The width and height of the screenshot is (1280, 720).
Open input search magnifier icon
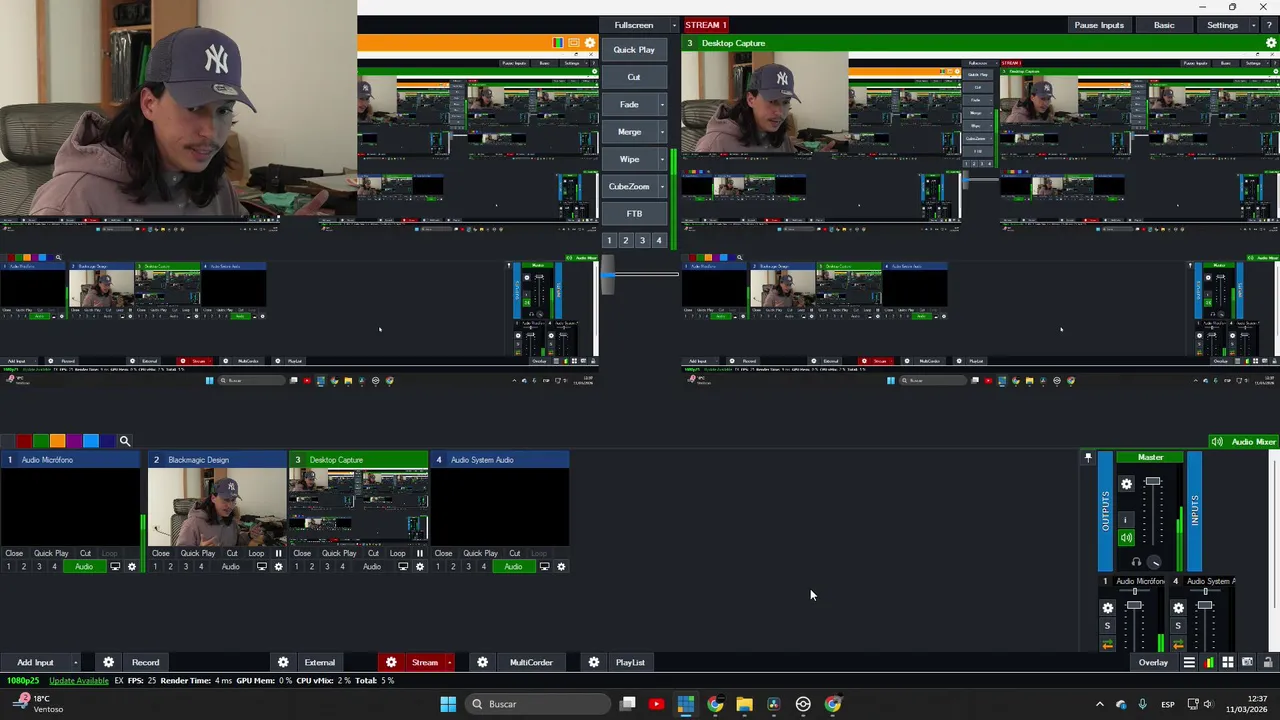pyautogui.click(x=125, y=441)
